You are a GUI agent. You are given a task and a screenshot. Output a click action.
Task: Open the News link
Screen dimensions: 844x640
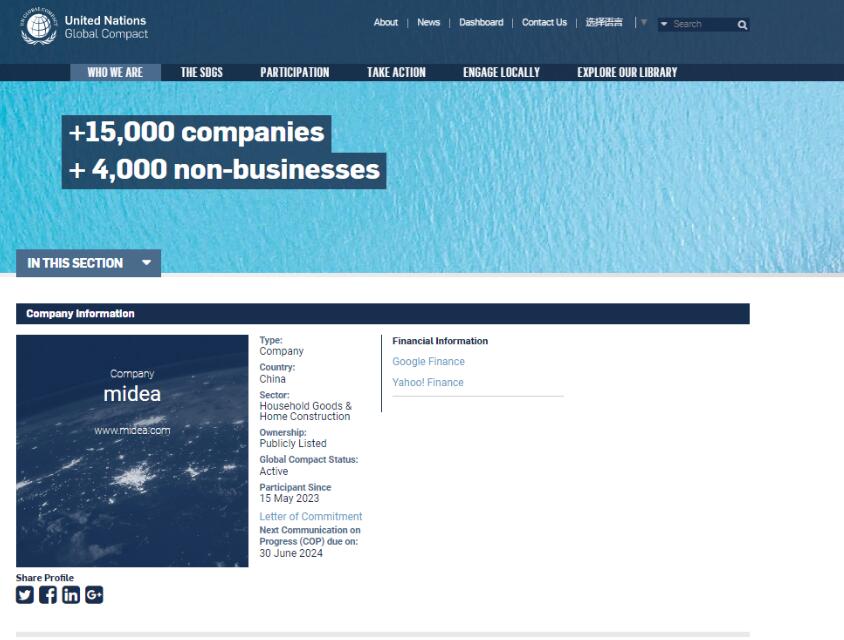[428, 23]
